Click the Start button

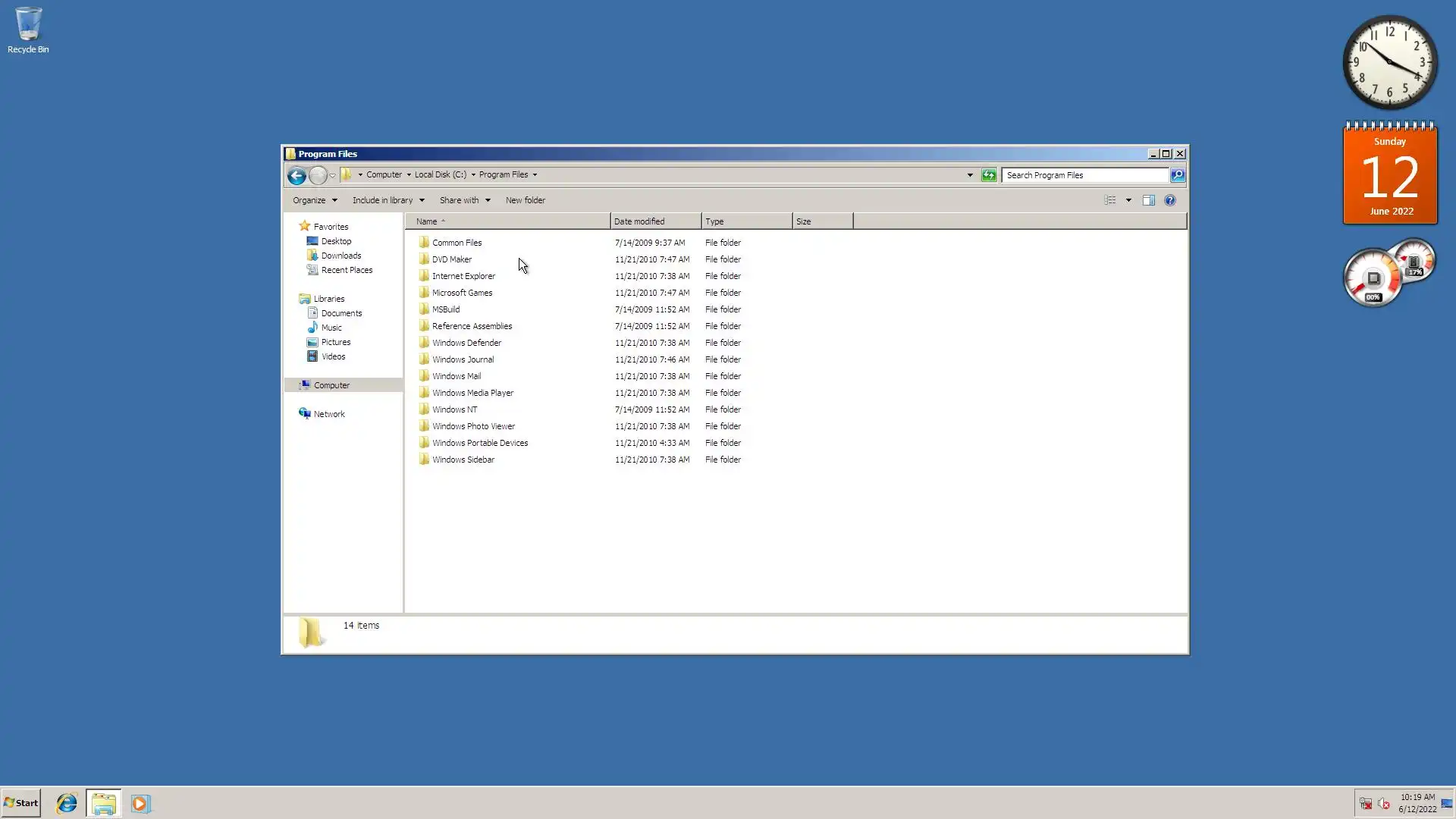point(21,803)
